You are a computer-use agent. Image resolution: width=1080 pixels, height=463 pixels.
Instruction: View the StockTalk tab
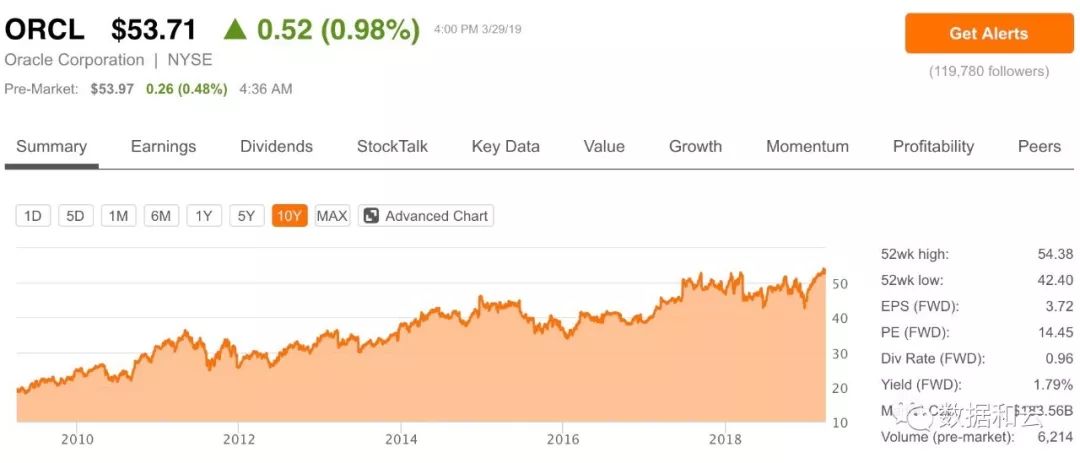click(392, 147)
